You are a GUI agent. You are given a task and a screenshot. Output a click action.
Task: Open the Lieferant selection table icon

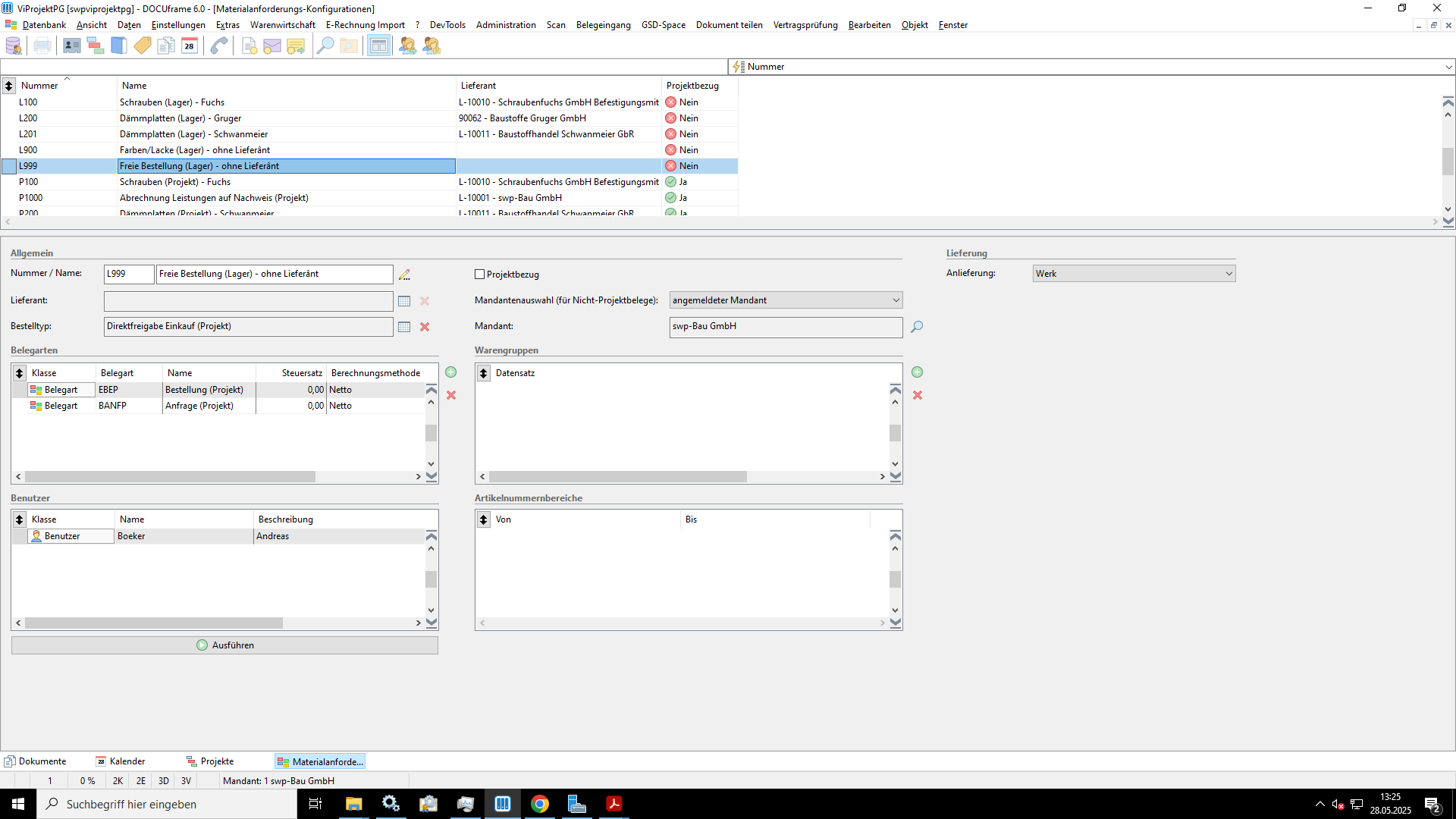point(404,301)
